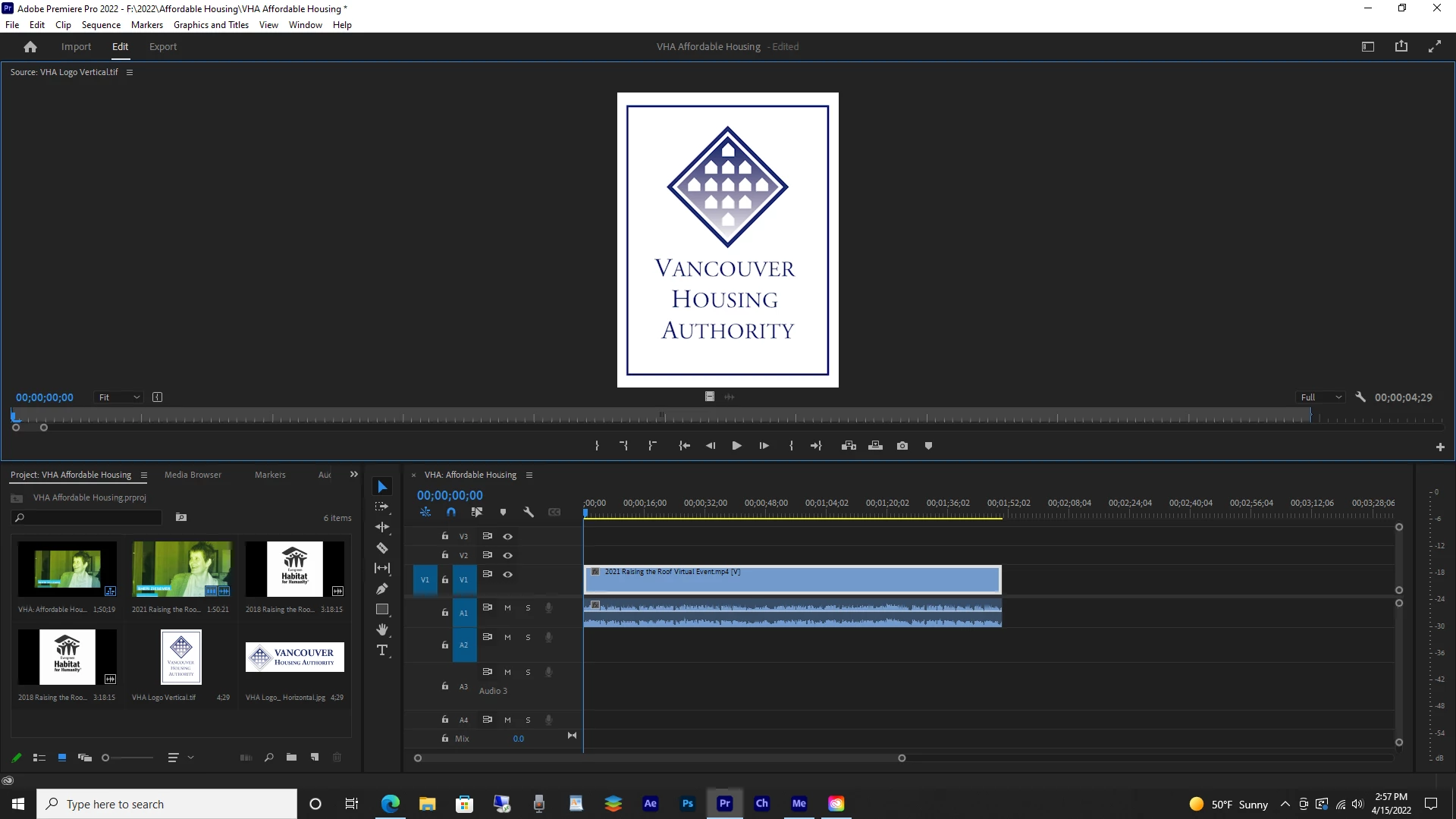Open the Sequence menu
This screenshot has width=1456, height=819.
(x=101, y=25)
